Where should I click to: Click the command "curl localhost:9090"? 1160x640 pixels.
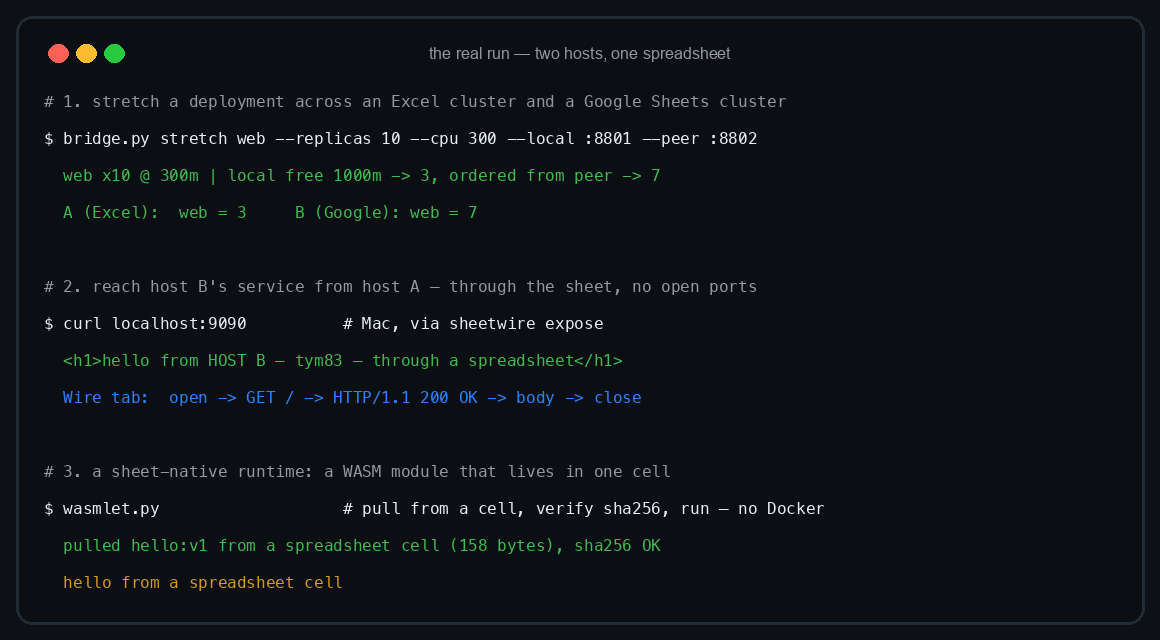[145, 323]
